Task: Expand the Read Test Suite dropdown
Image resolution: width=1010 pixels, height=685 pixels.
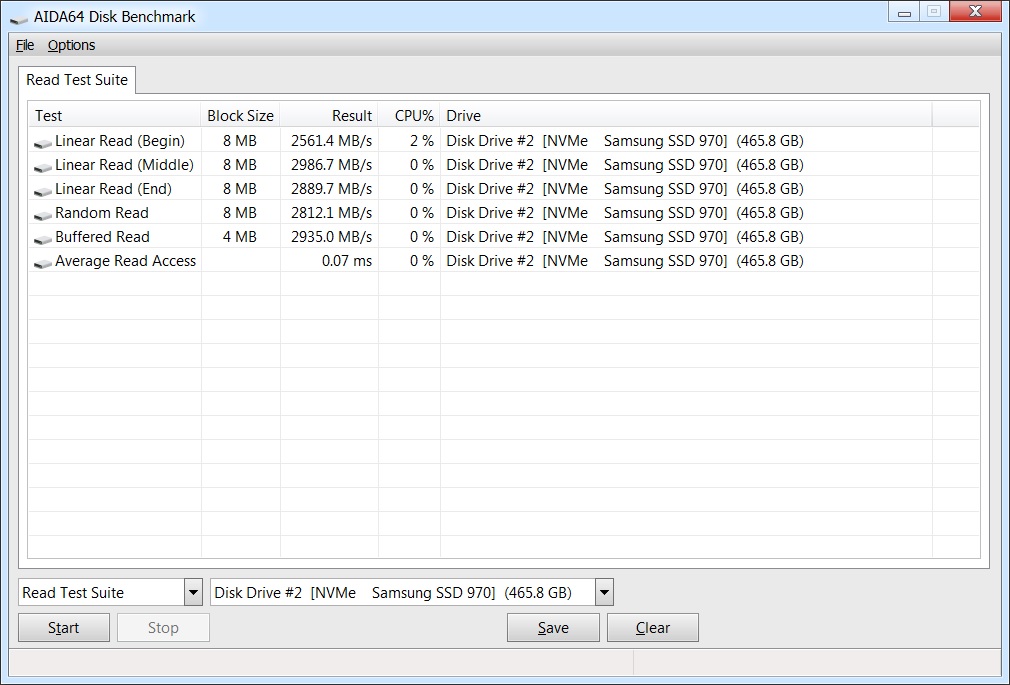Action: [x=193, y=593]
